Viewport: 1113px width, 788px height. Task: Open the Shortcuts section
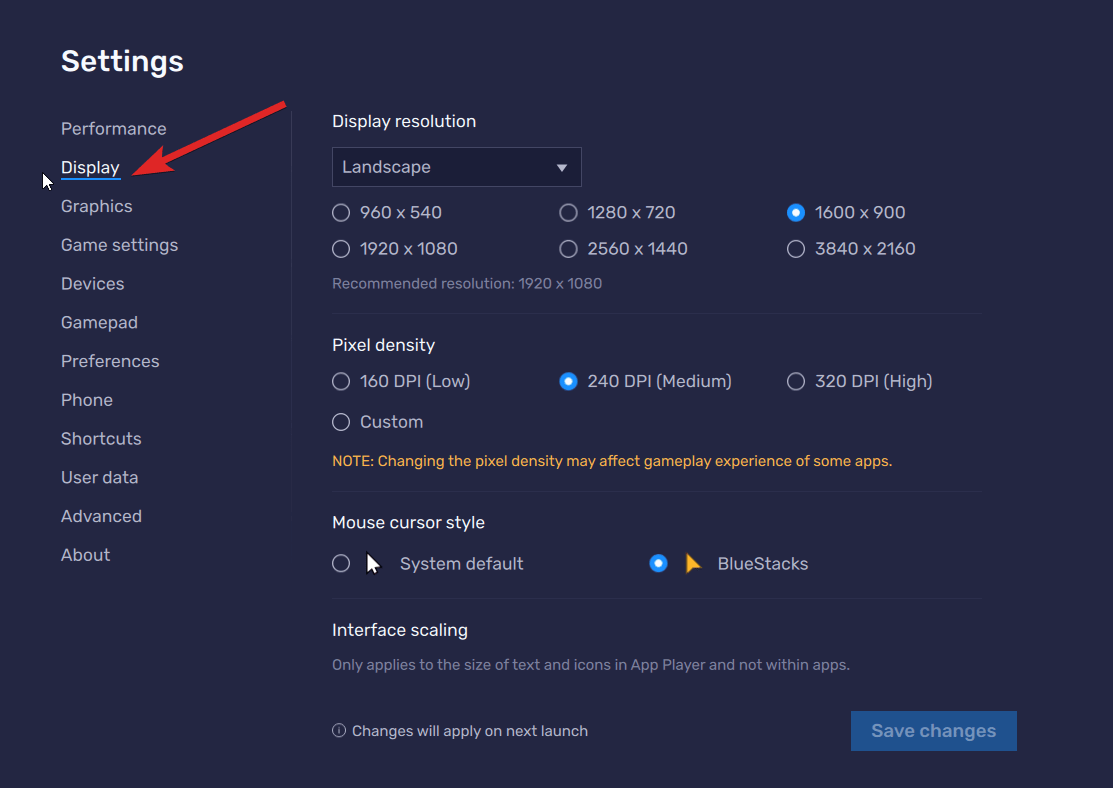coord(101,439)
